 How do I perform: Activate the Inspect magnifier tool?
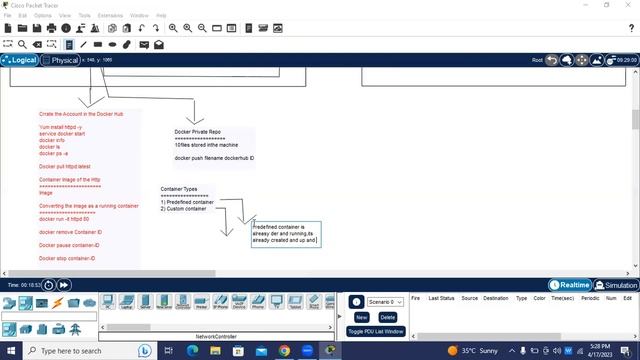pos(22,44)
